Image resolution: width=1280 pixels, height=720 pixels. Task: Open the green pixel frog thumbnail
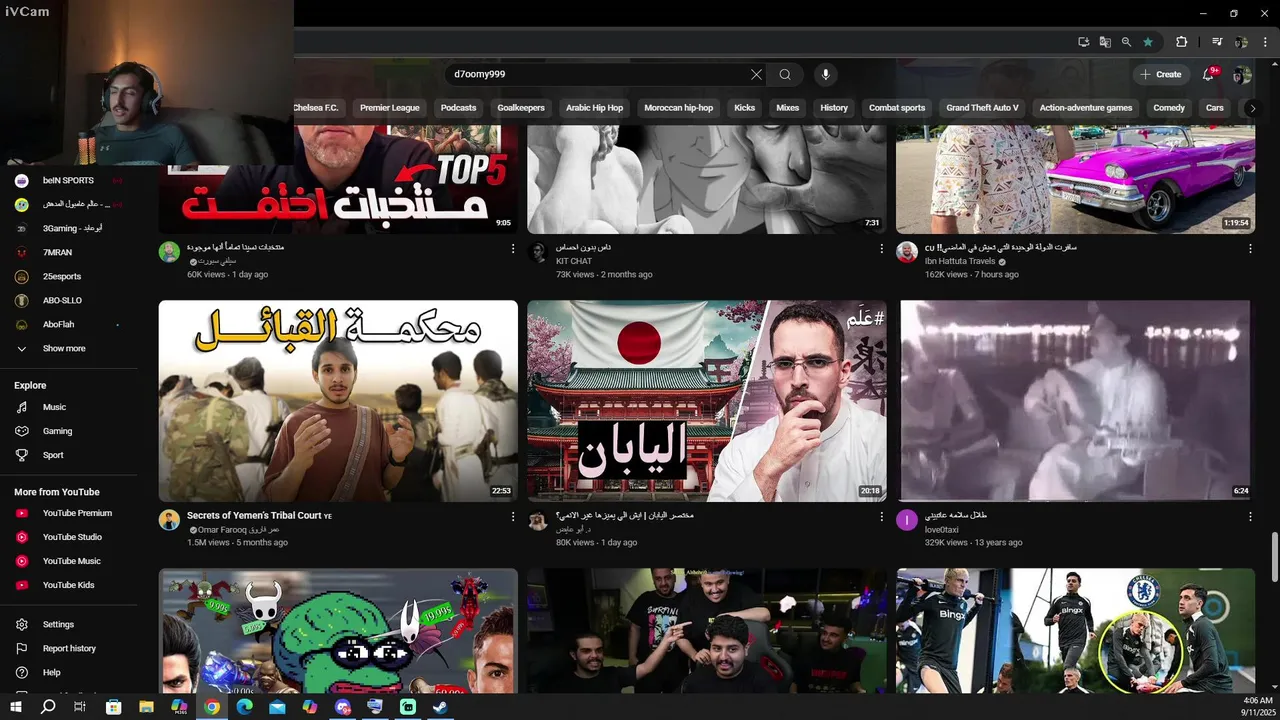338,631
